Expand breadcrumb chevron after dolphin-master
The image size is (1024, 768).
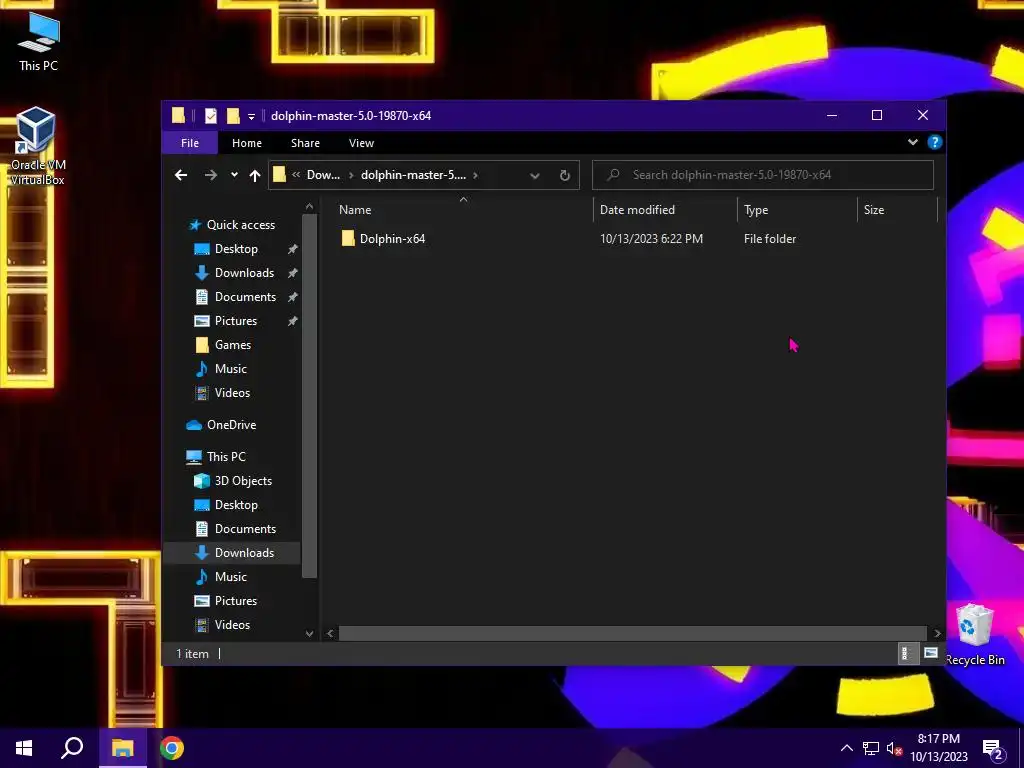pos(475,175)
